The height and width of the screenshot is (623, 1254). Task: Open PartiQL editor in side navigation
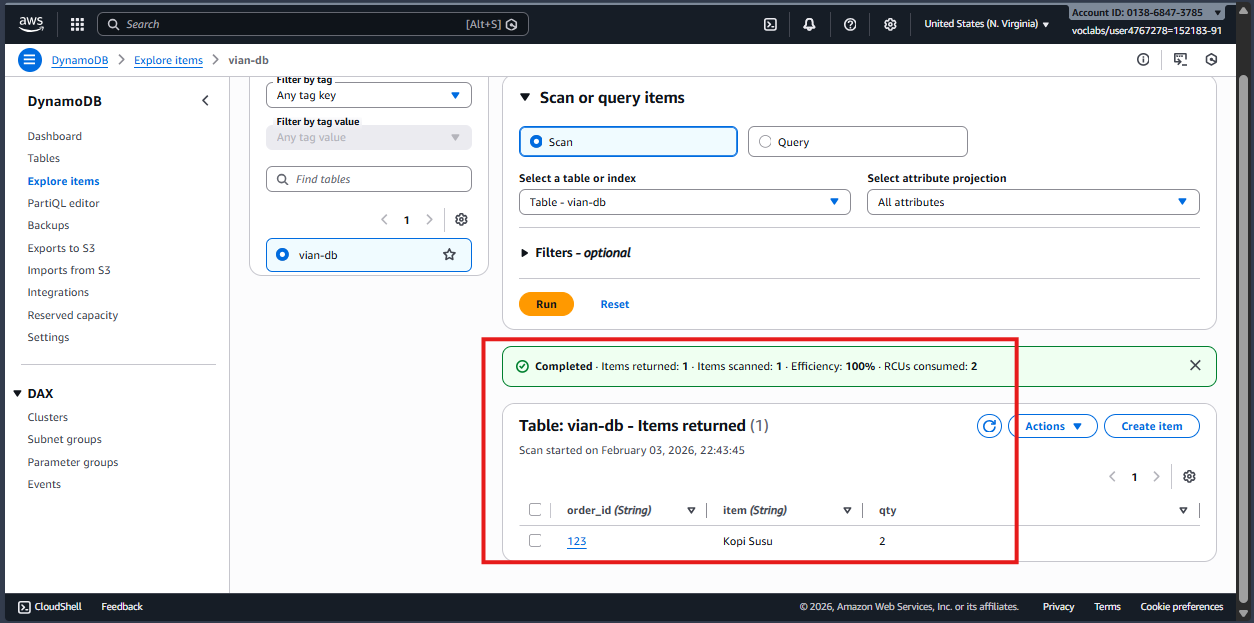(x=64, y=203)
